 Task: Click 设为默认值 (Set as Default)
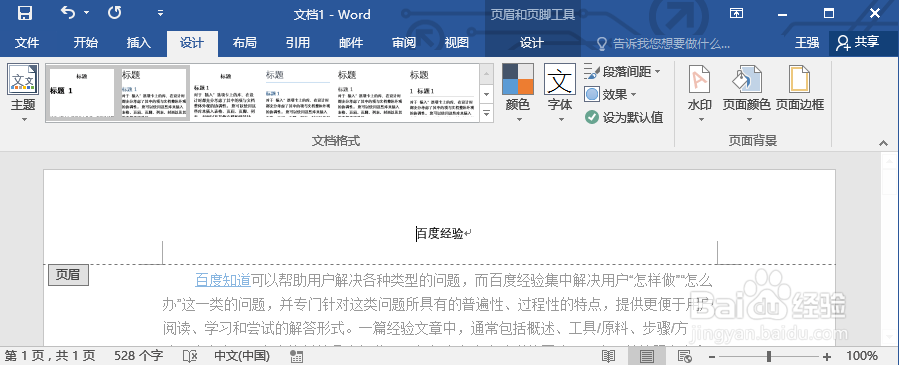(624, 117)
